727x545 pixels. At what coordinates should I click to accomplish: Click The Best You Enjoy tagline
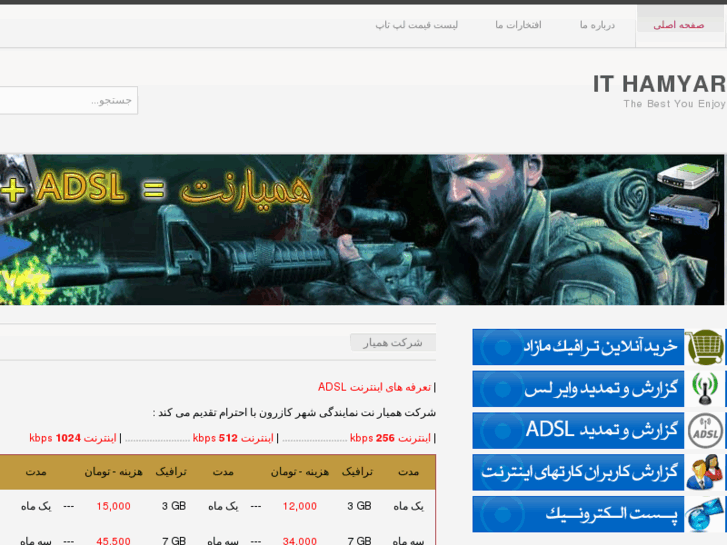pos(674,104)
